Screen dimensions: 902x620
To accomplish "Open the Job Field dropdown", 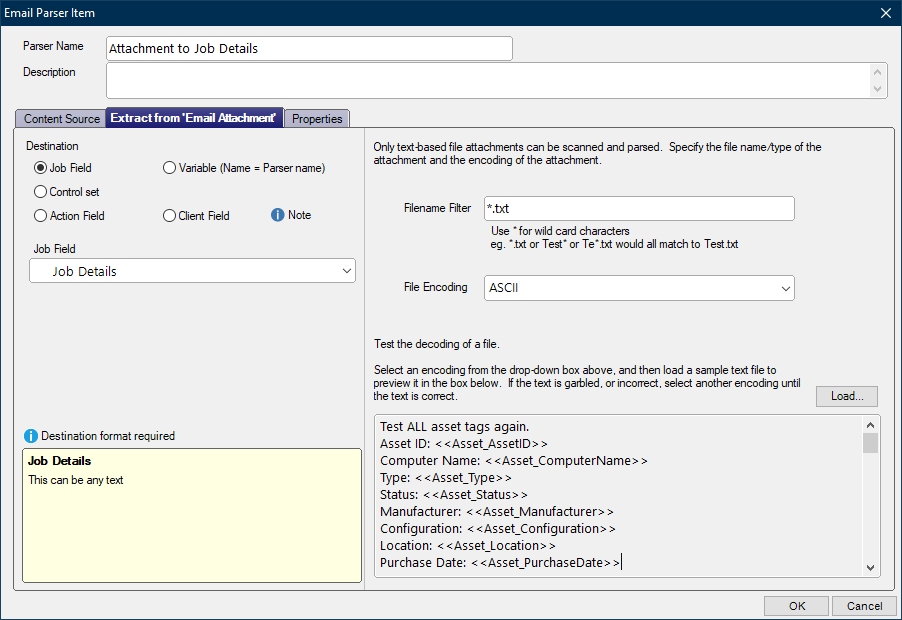I will (192, 271).
